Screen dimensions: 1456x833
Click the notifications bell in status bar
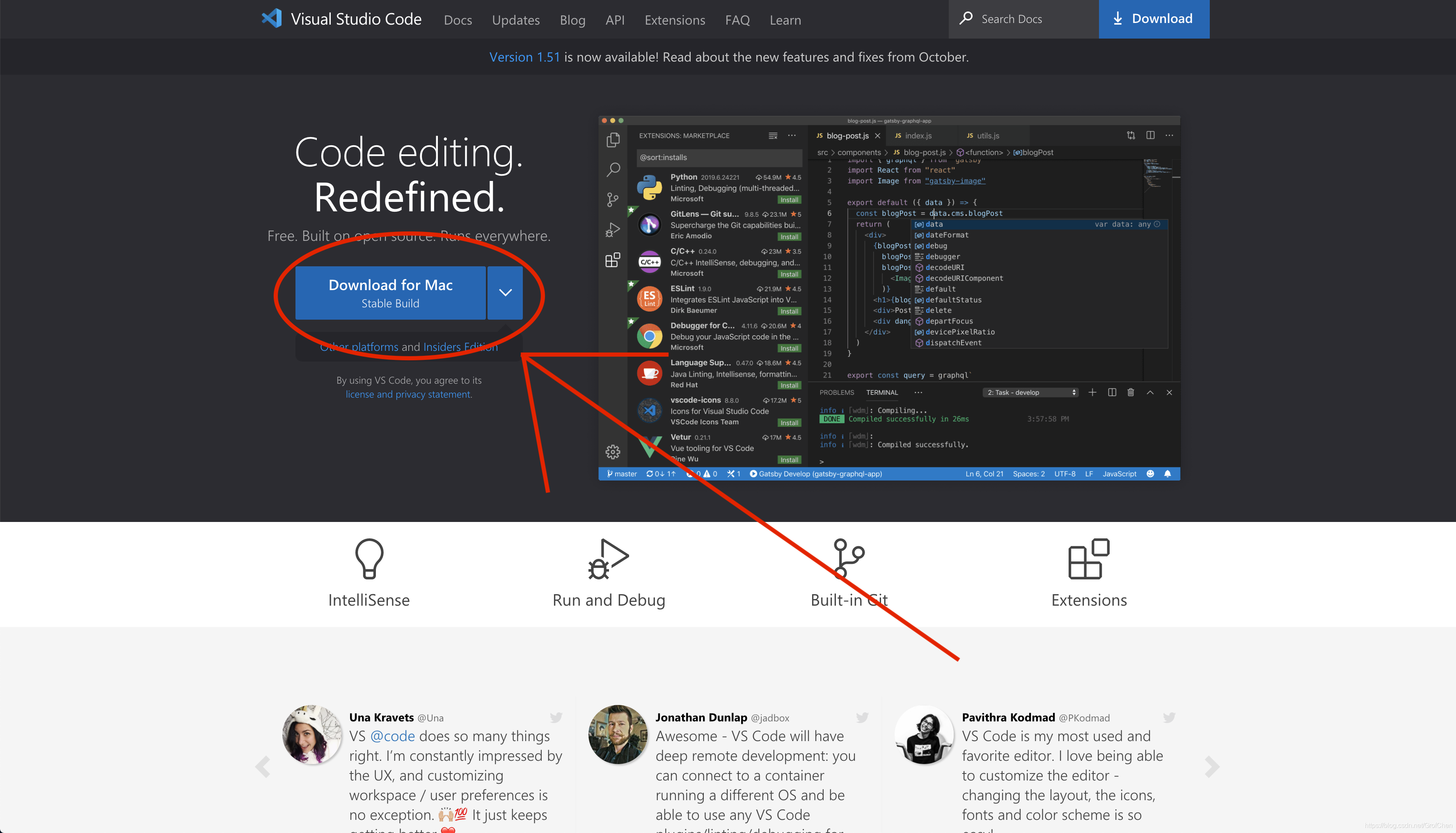[1168, 474]
